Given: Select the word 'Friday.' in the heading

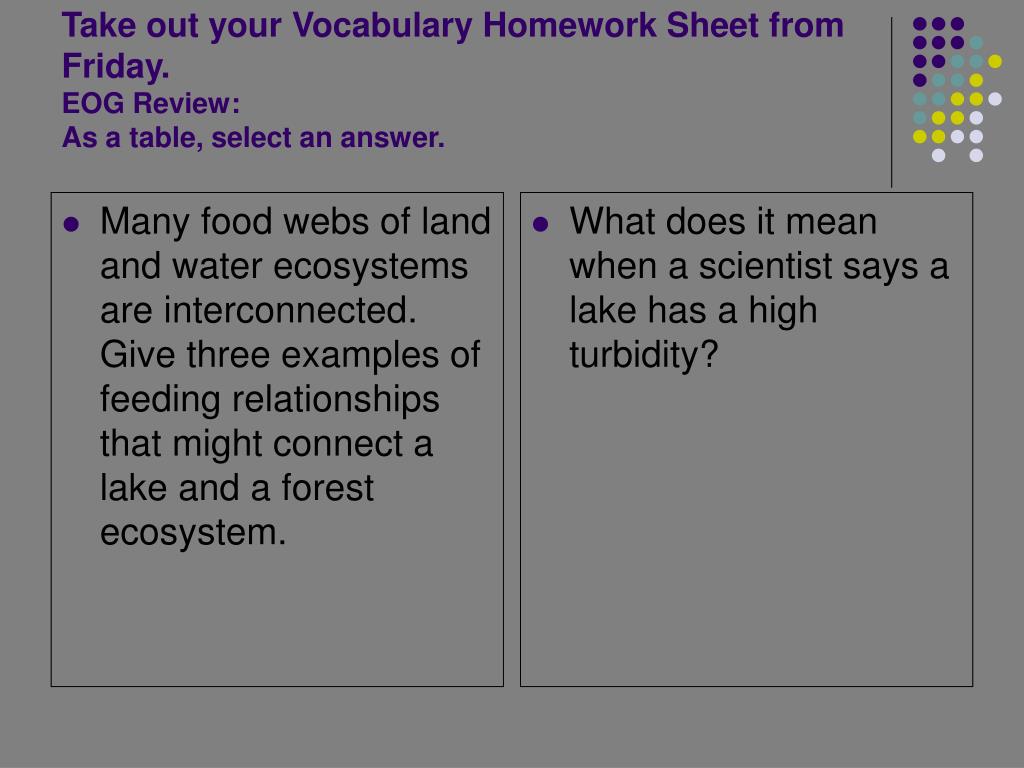Looking at the screenshot, I should pyautogui.click(x=116, y=66).
